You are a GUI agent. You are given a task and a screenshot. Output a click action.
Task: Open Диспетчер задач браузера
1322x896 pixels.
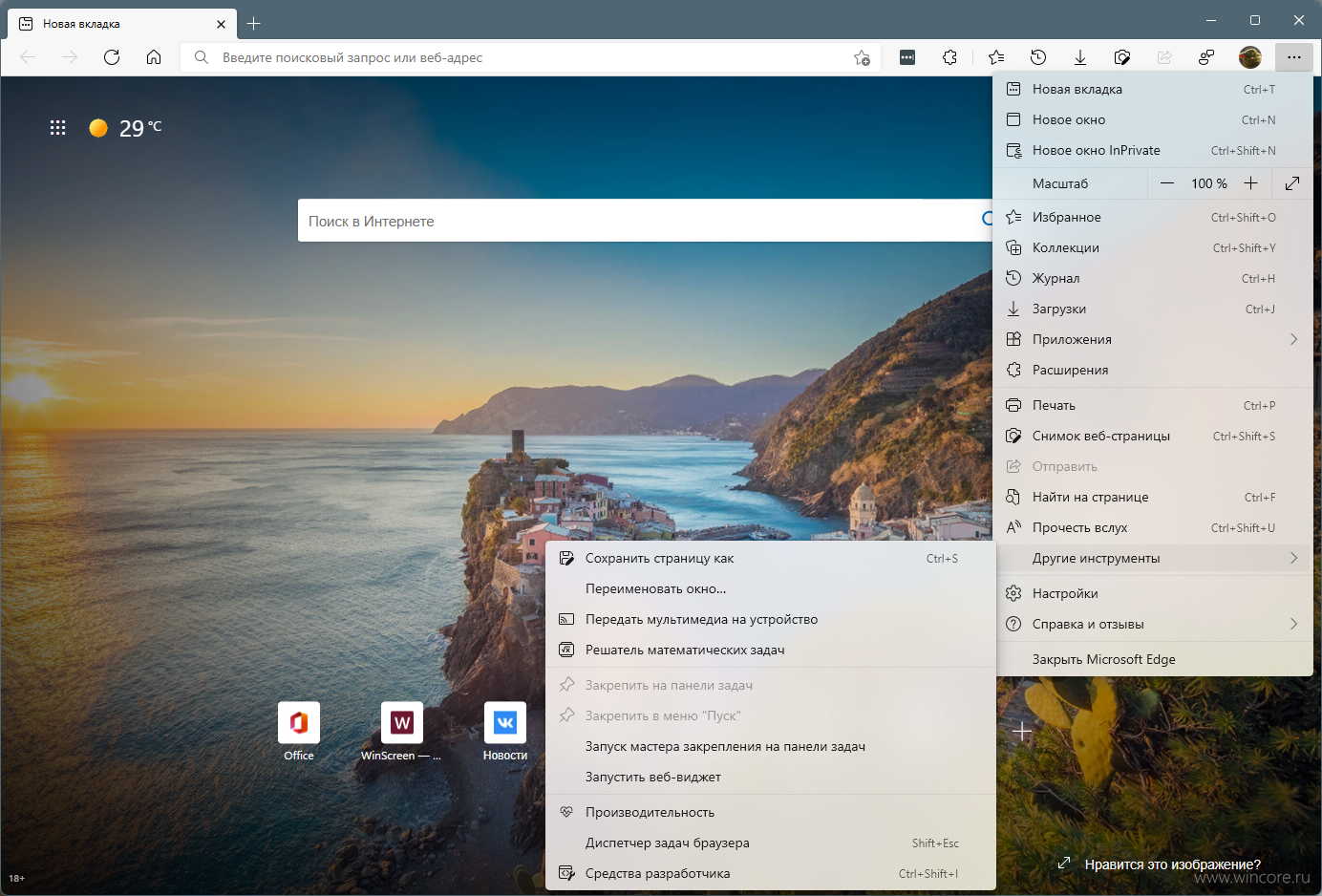point(771,843)
